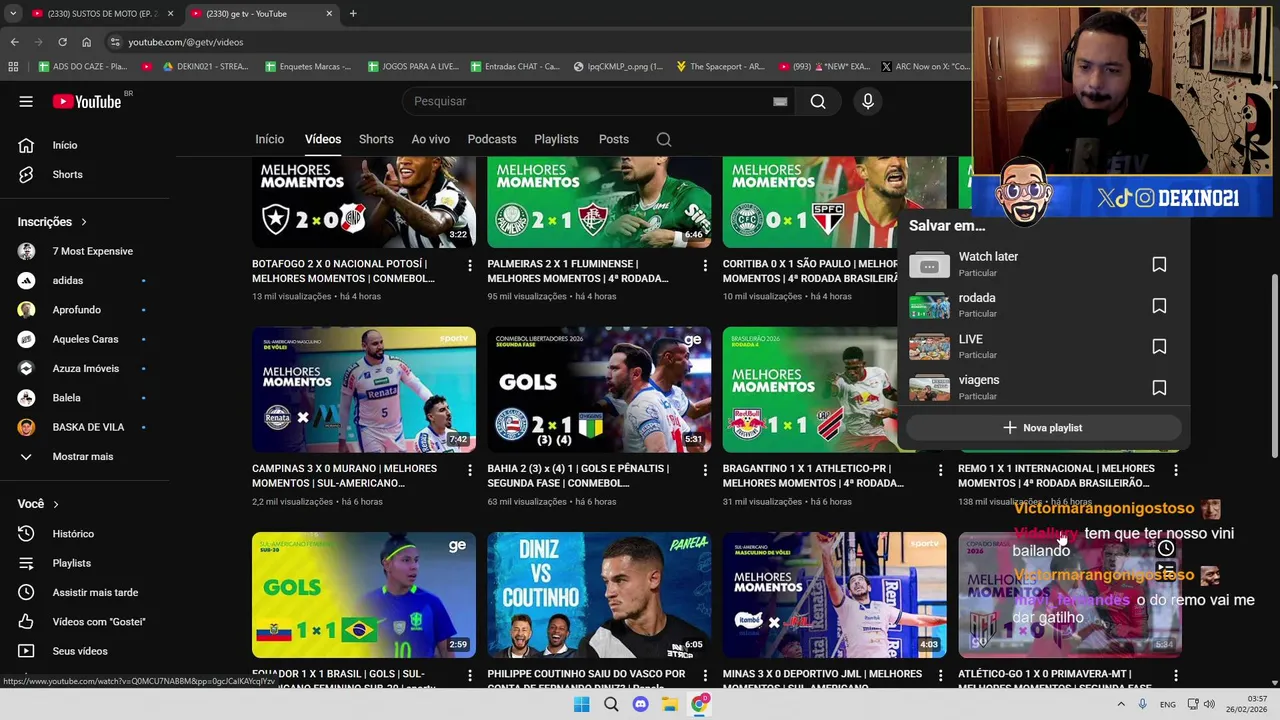Reload the page with refresh icon

(x=62, y=42)
